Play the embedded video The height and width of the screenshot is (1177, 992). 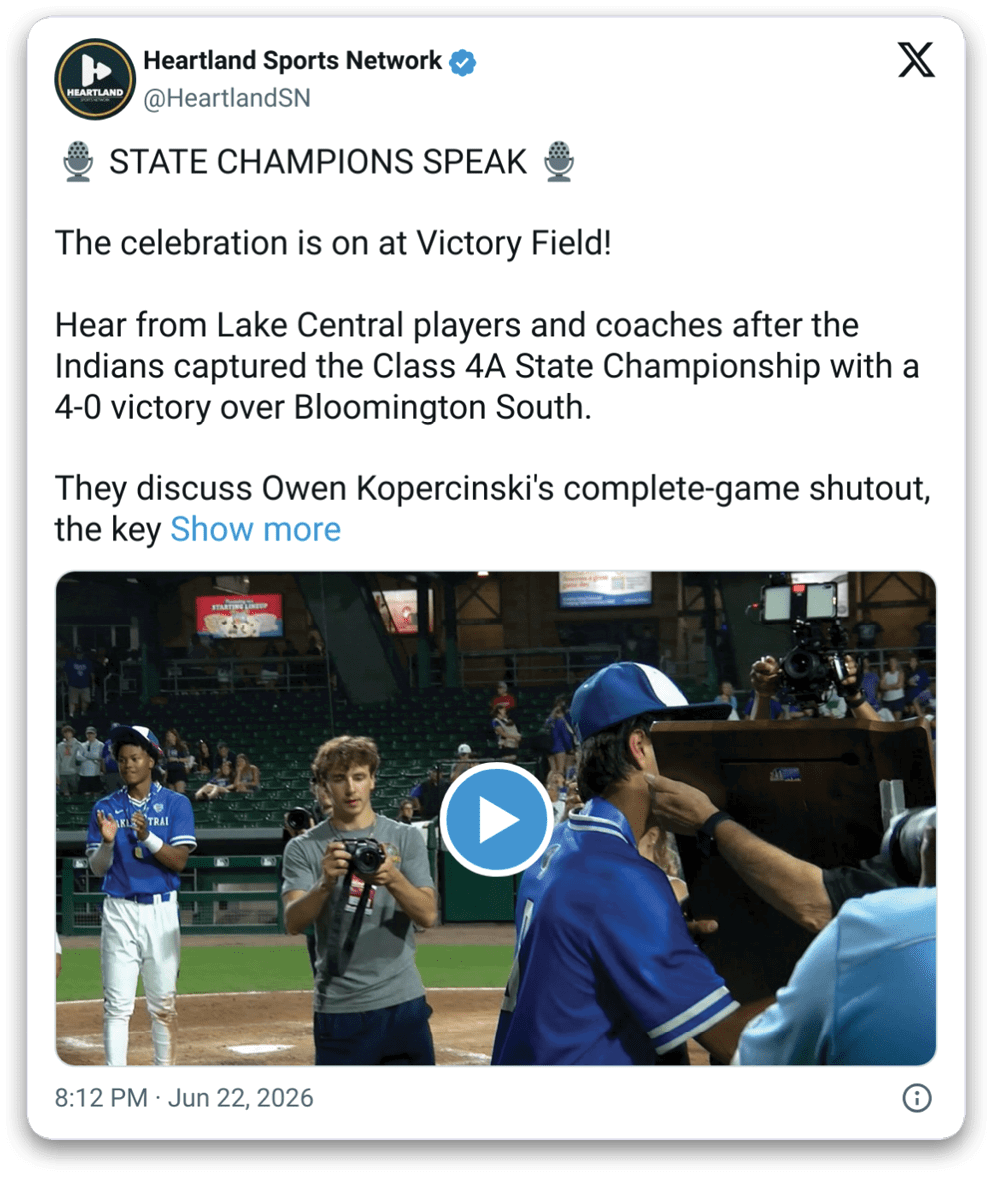point(496,818)
